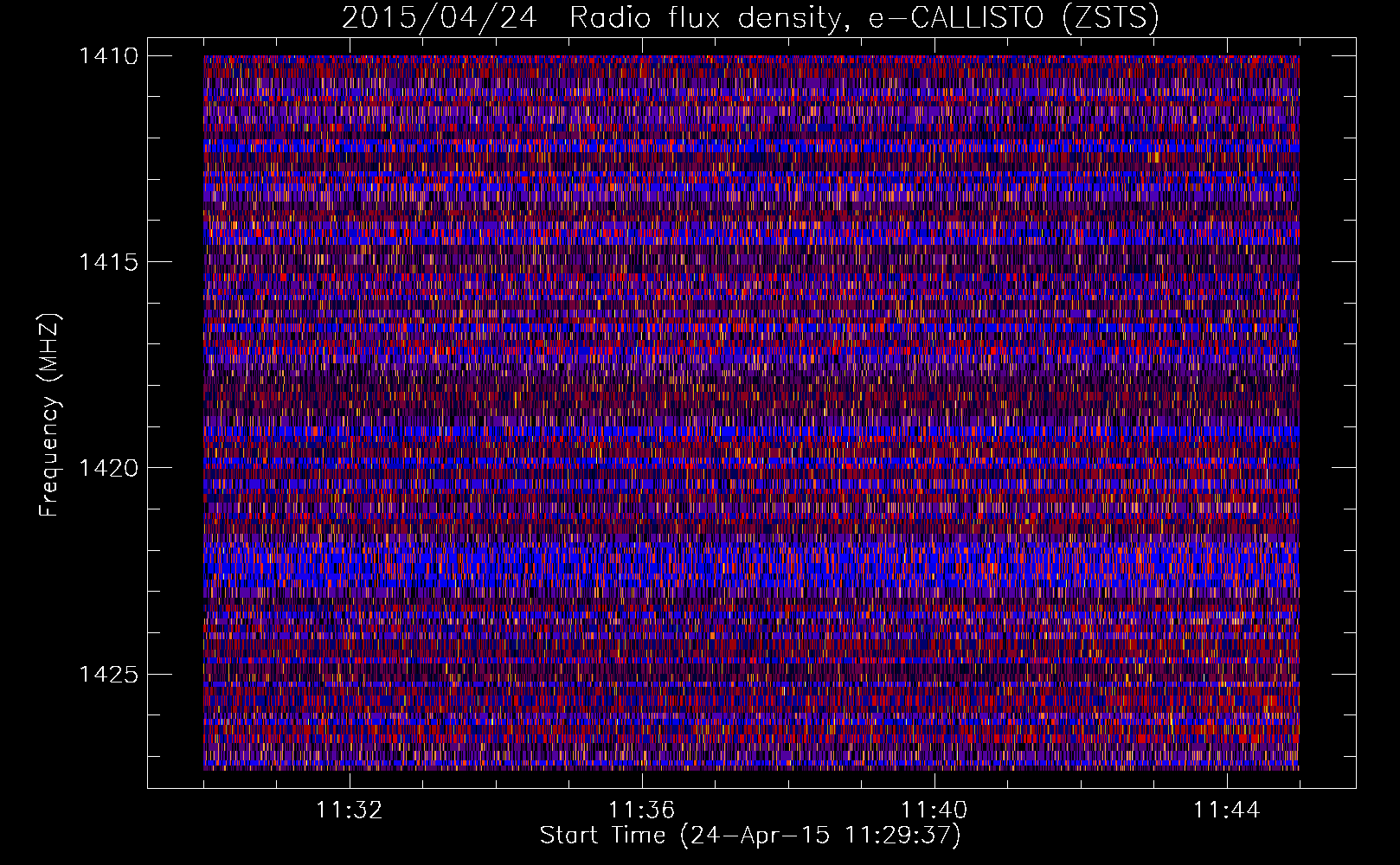The width and height of the screenshot is (1400, 865).
Task: Click the 'Frequency (MHZ)' axis label
Action: [x=49, y=415]
